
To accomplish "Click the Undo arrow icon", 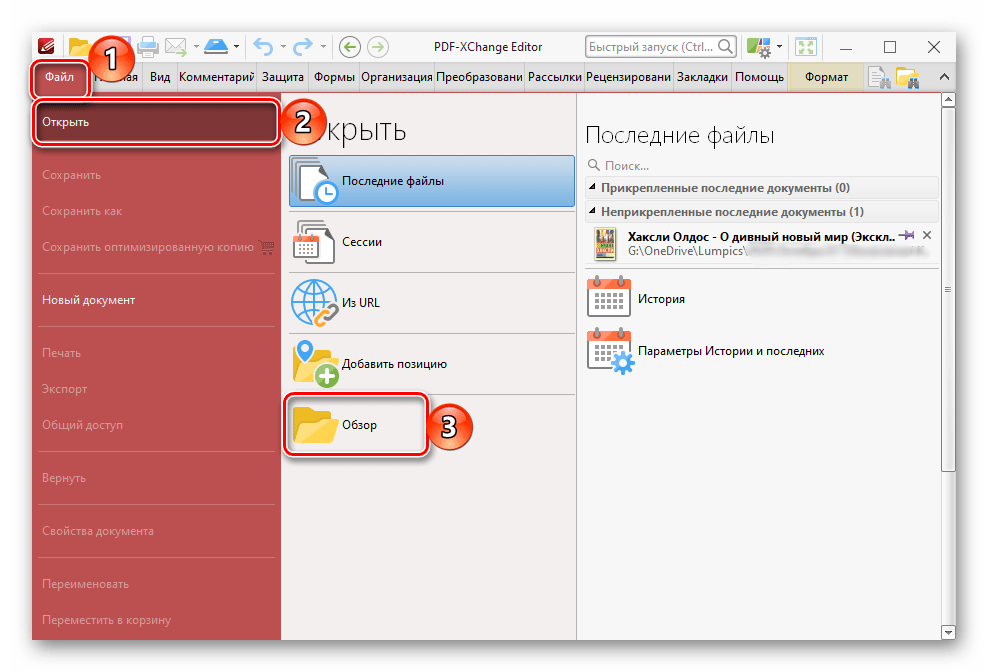I will pyautogui.click(x=263, y=47).
